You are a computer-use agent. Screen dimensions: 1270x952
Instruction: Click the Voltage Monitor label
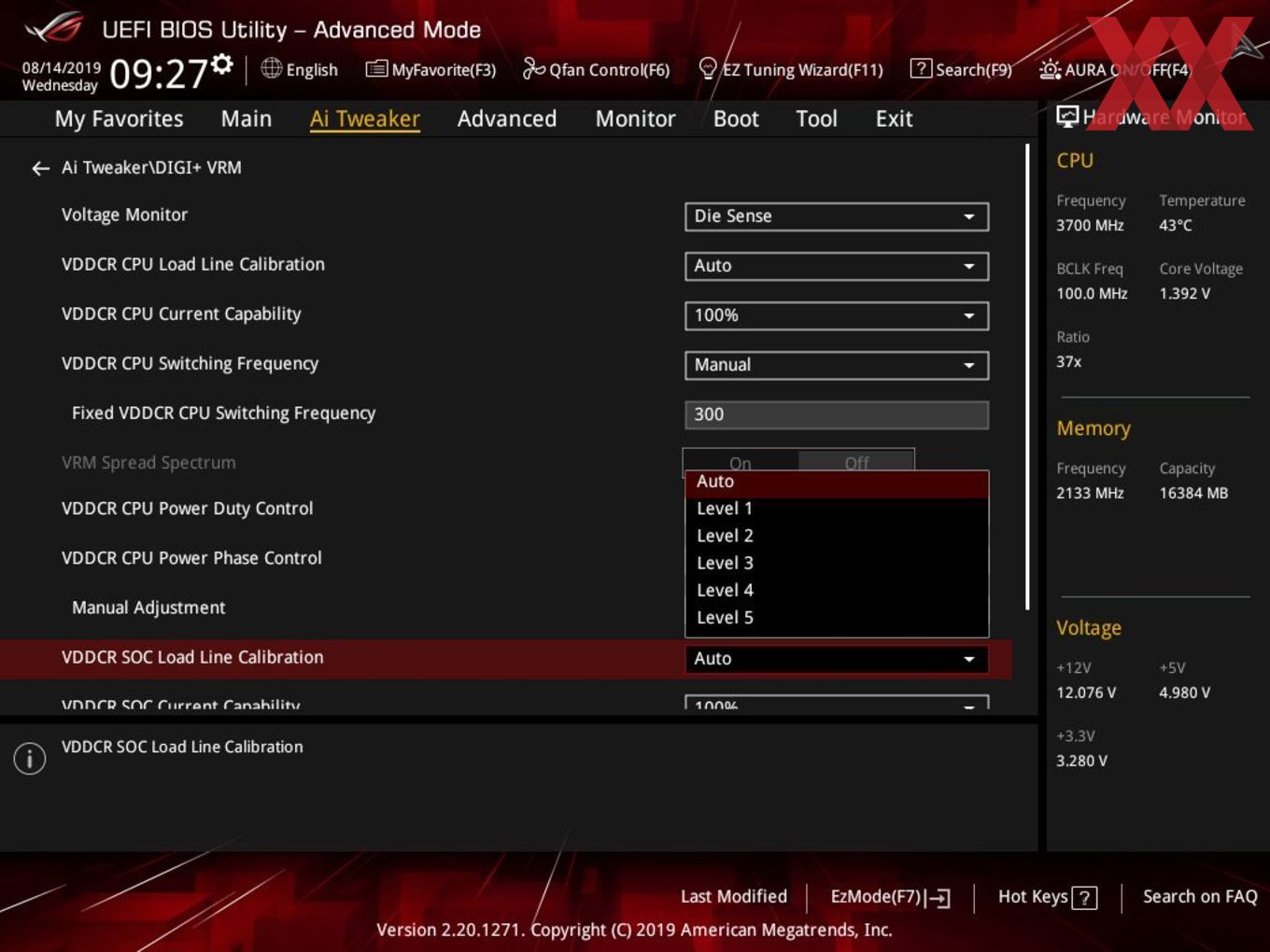(124, 215)
